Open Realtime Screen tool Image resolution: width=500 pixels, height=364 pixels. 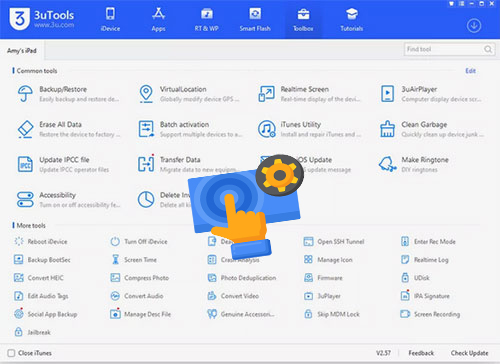pos(309,94)
